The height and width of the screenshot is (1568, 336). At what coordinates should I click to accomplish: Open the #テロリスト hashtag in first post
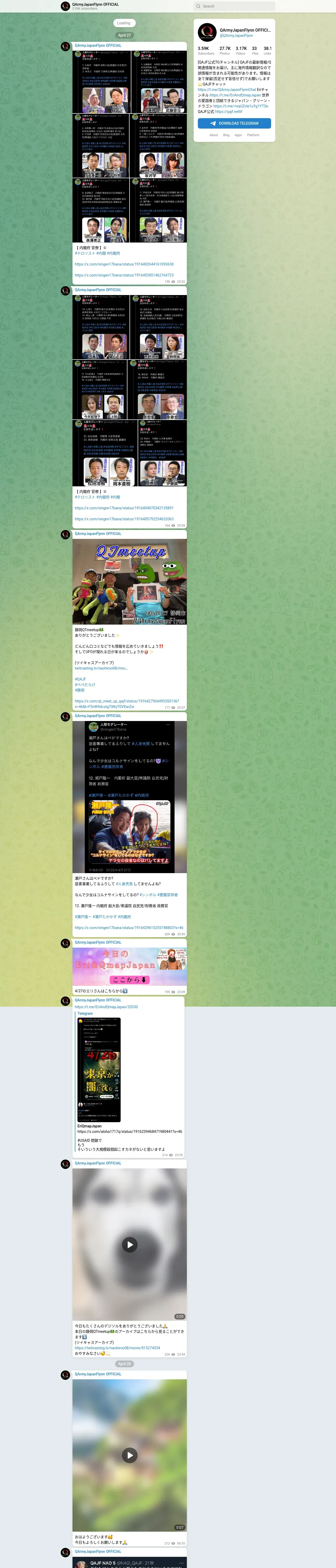point(84,253)
